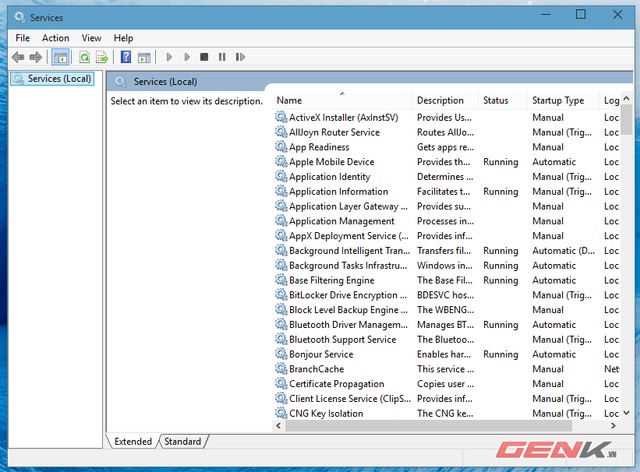The height and width of the screenshot is (472, 640).
Task: Click gear icon beside App Readiness
Action: pos(281,147)
